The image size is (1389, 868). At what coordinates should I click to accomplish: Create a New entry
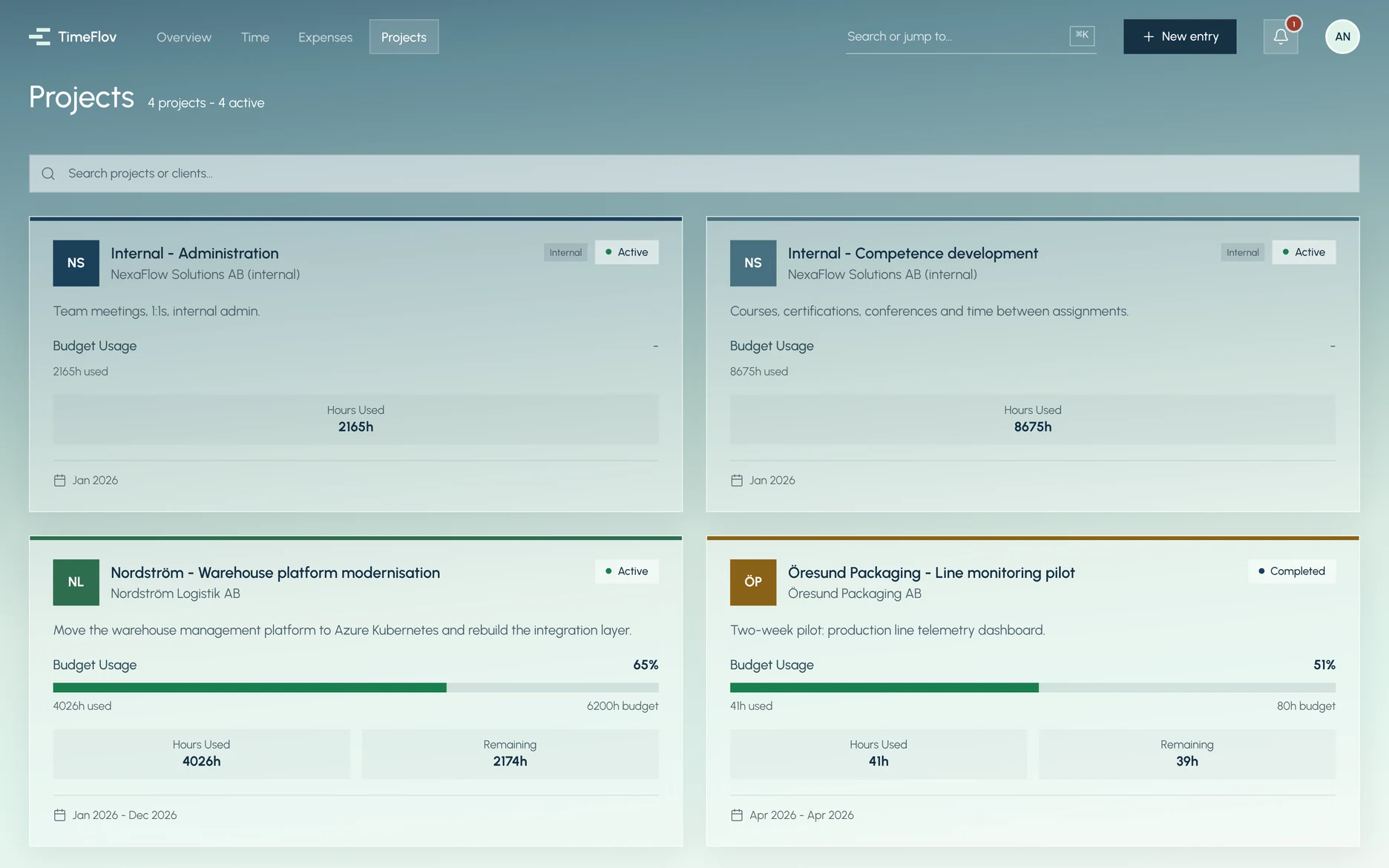click(x=1180, y=36)
